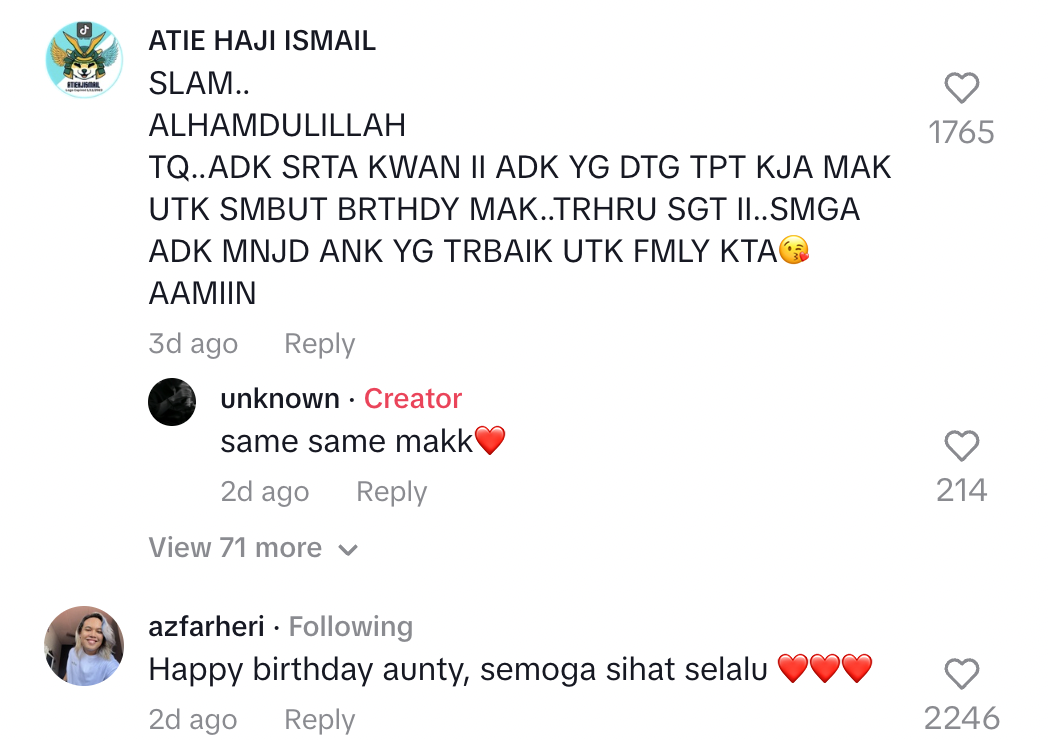
Task: Expand replies with View 71 more
Action: point(253,548)
